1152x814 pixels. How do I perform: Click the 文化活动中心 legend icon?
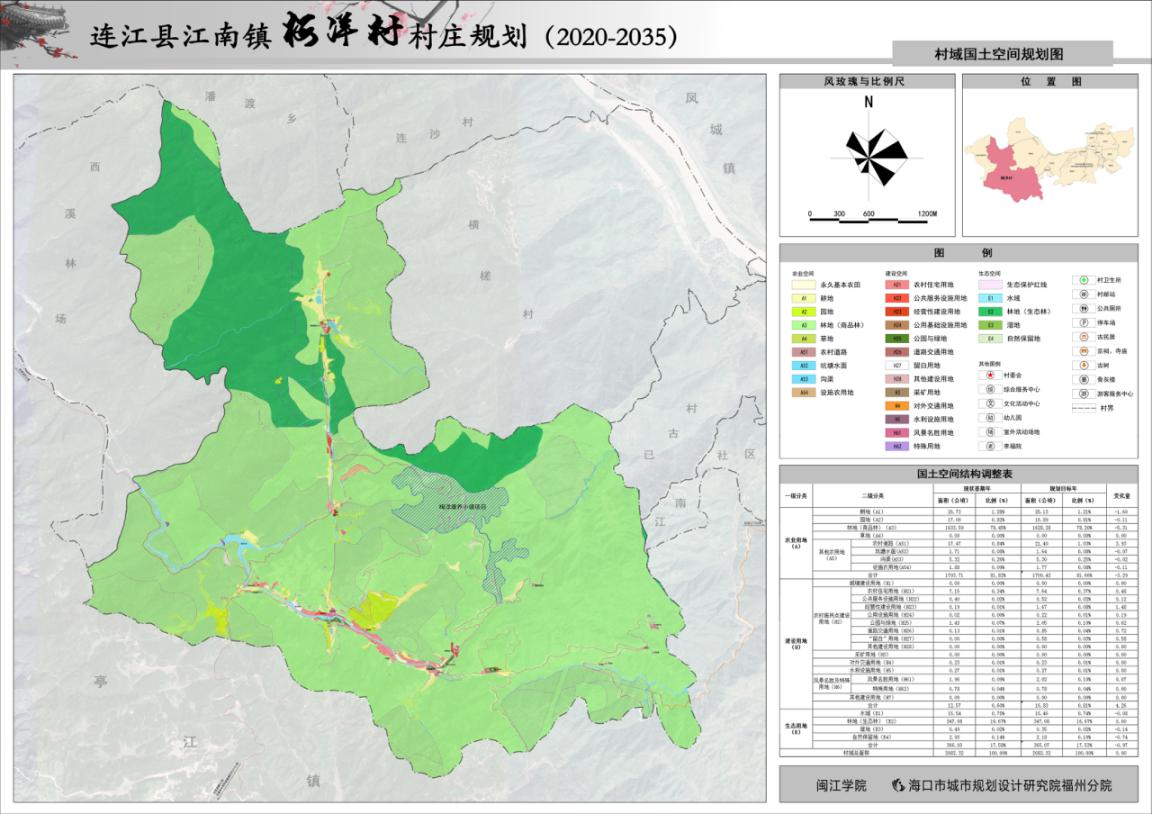click(x=989, y=403)
